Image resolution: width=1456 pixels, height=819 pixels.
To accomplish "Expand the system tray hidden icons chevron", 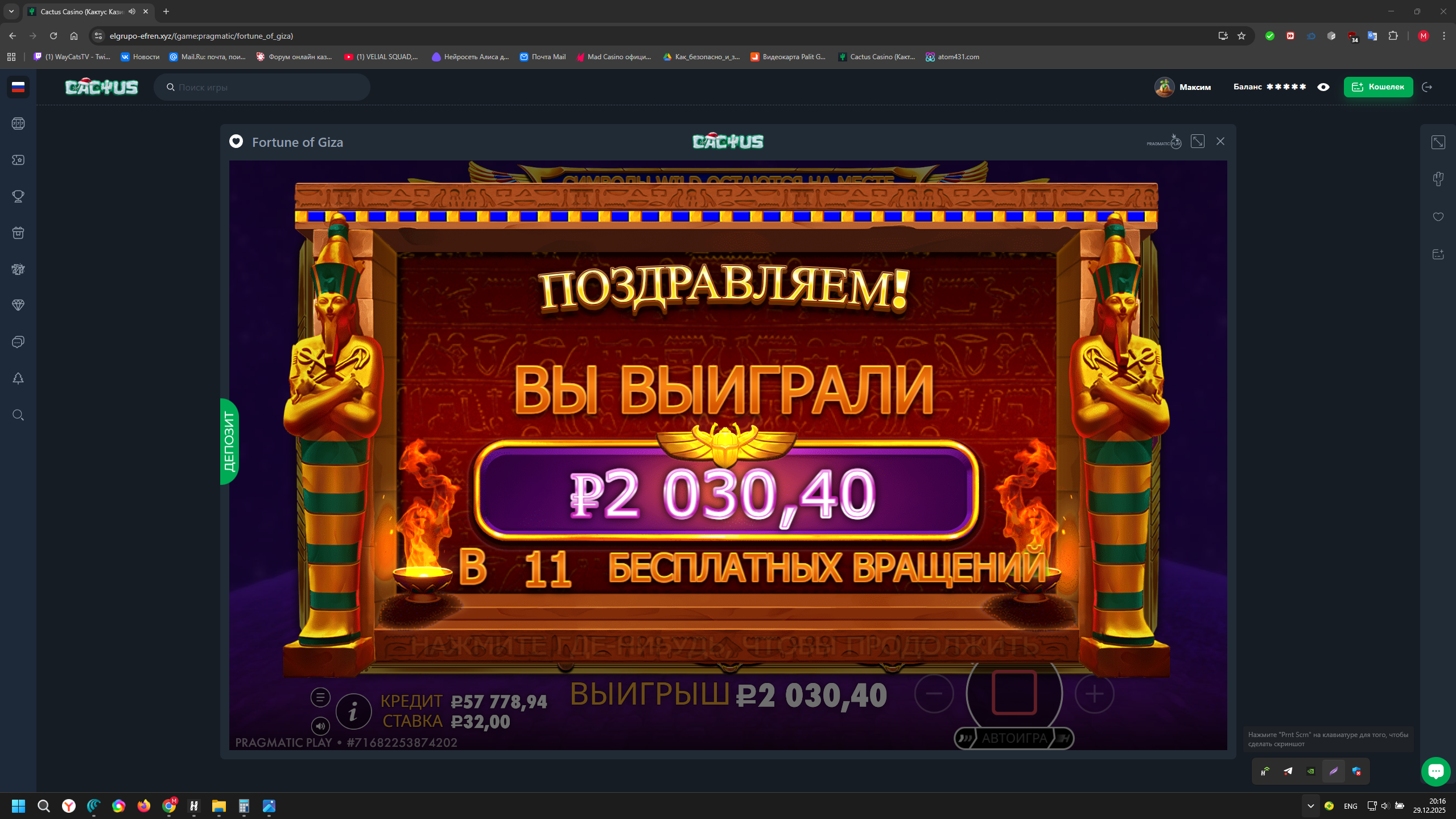I will tap(1310, 806).
